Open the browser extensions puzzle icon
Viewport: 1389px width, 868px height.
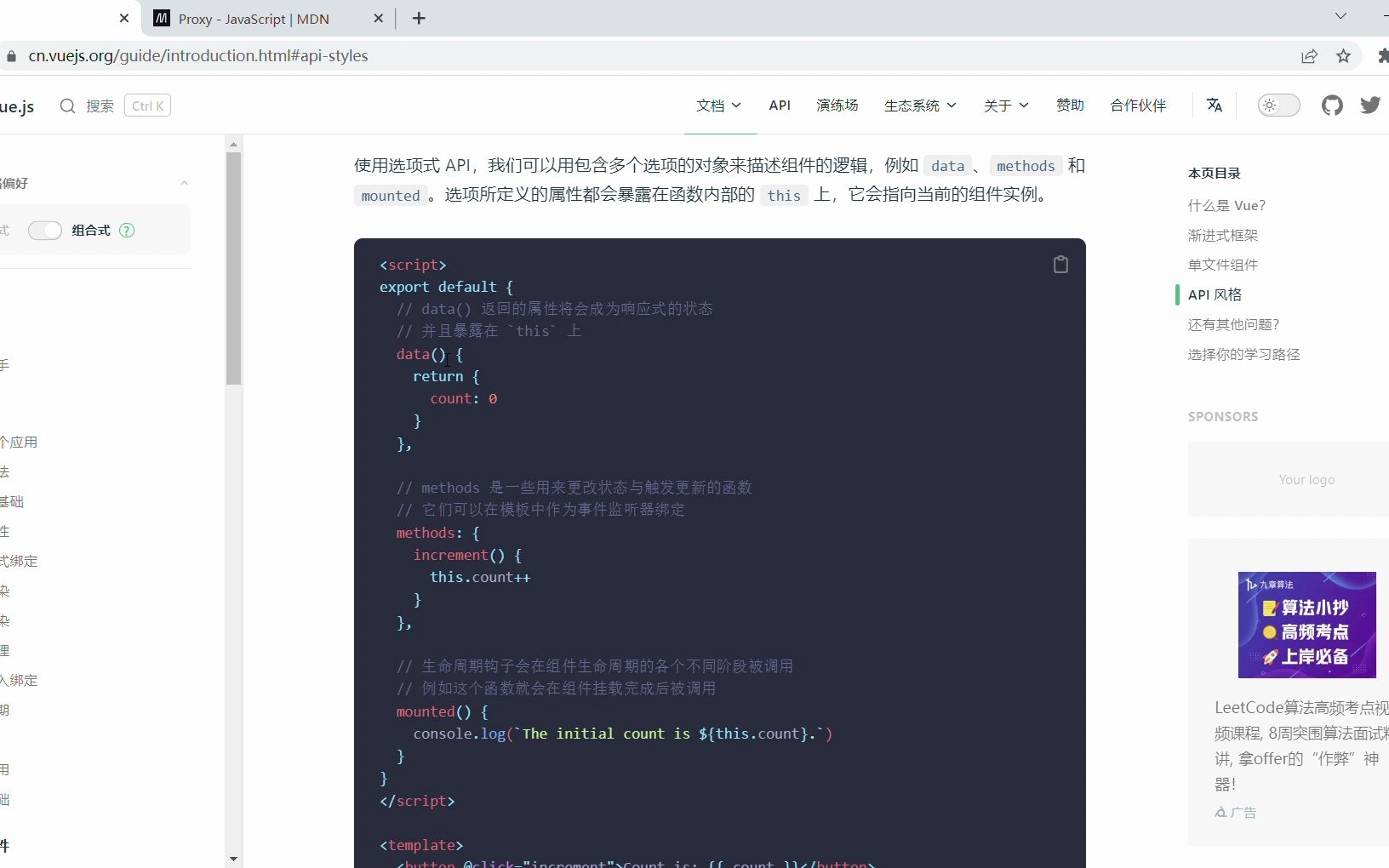click(1382, 56)
